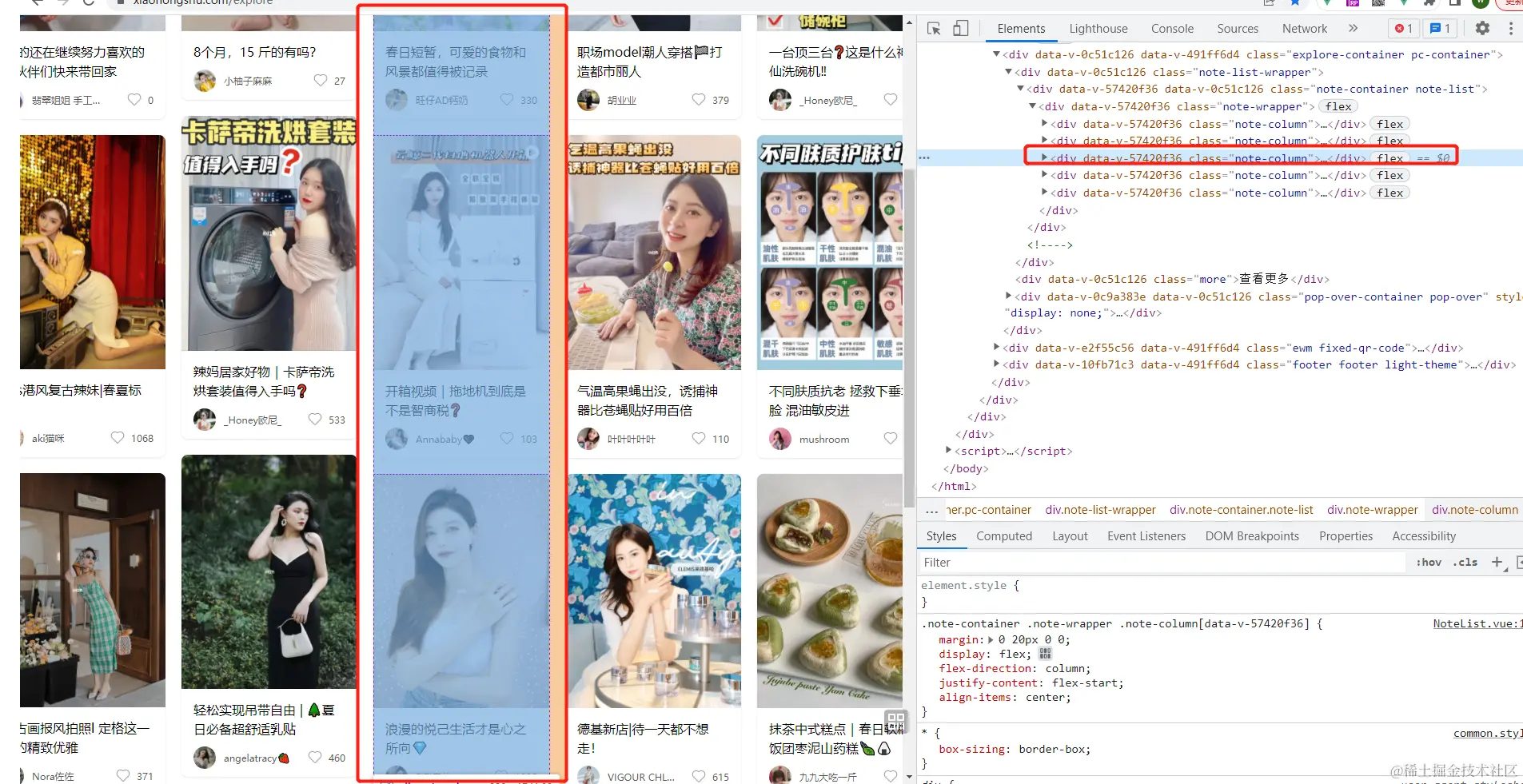Open Layout pane tab
The height and width of the screenshot is (784, 1523).
[x=1070, y=536]
